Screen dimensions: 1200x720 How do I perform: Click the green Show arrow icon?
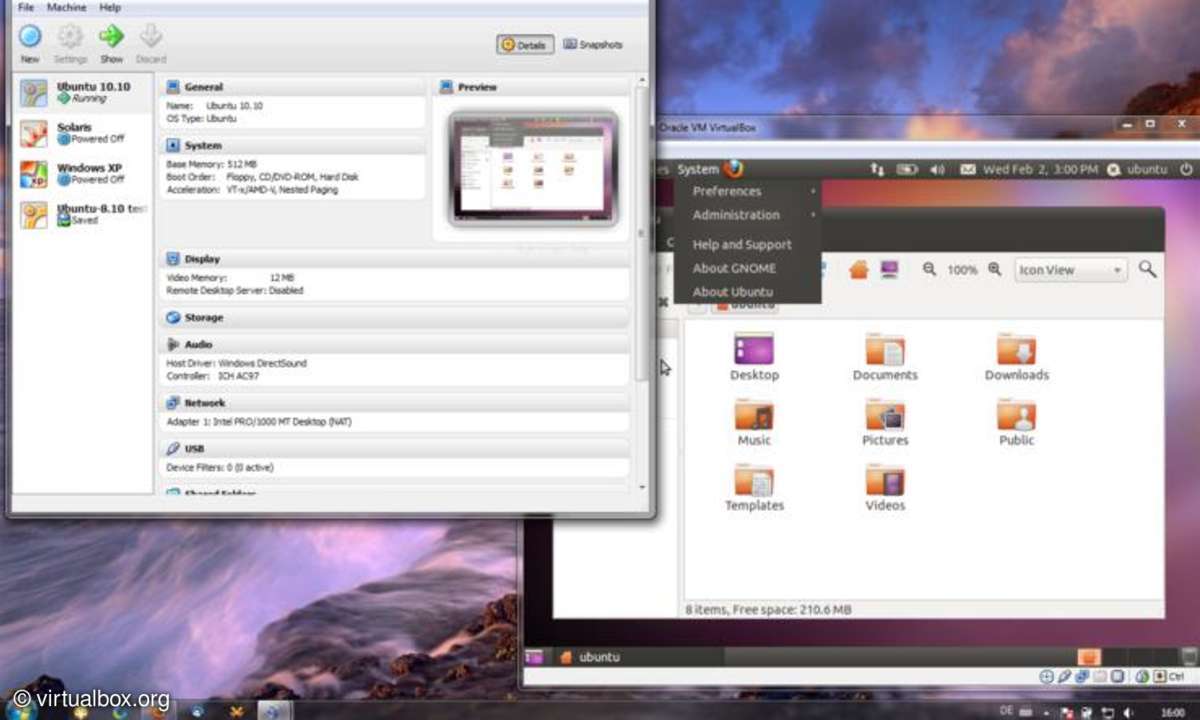[111, 37]
